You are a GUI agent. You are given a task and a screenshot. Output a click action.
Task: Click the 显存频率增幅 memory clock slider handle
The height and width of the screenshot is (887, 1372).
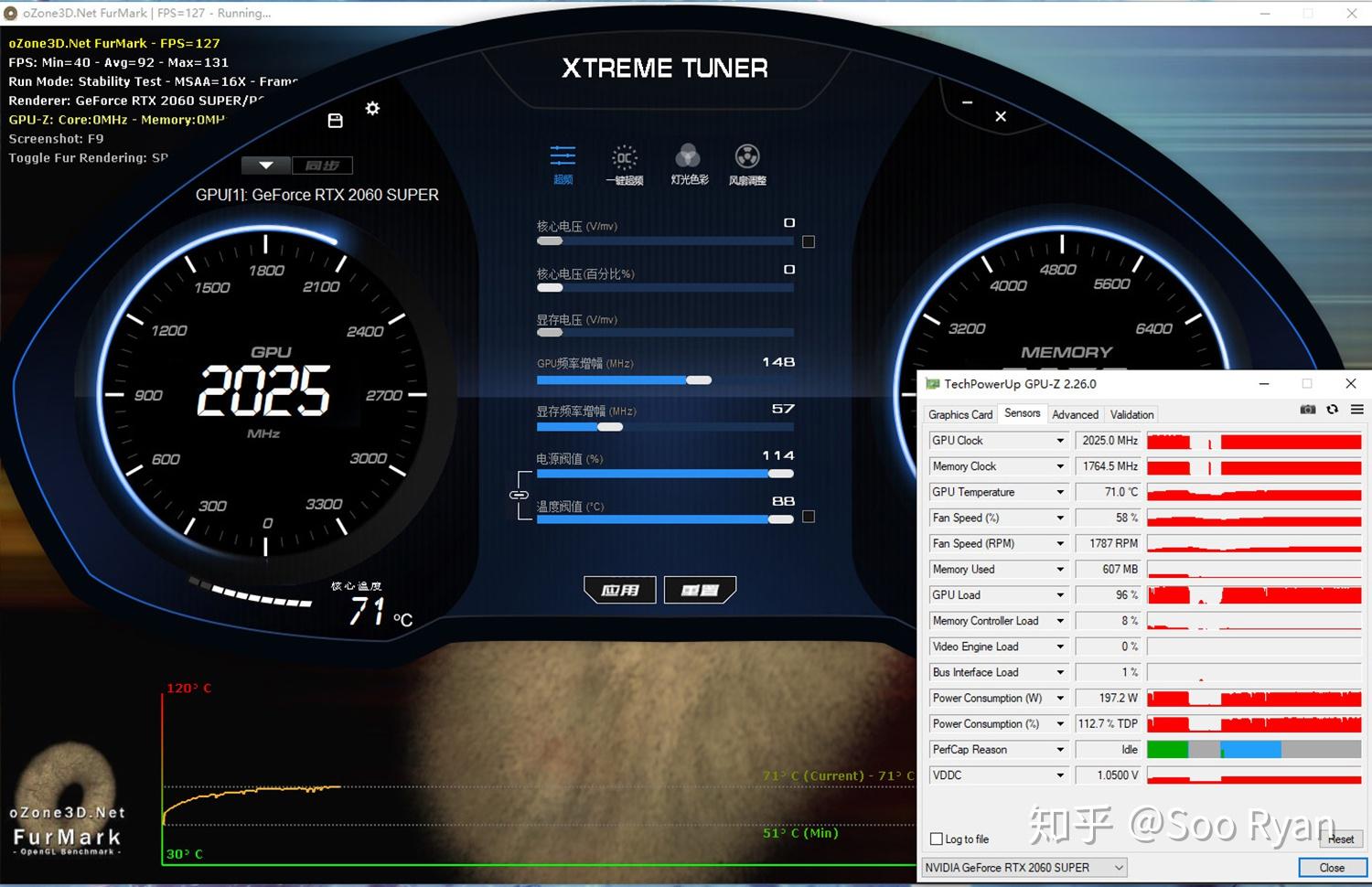(x=610, y=427)
